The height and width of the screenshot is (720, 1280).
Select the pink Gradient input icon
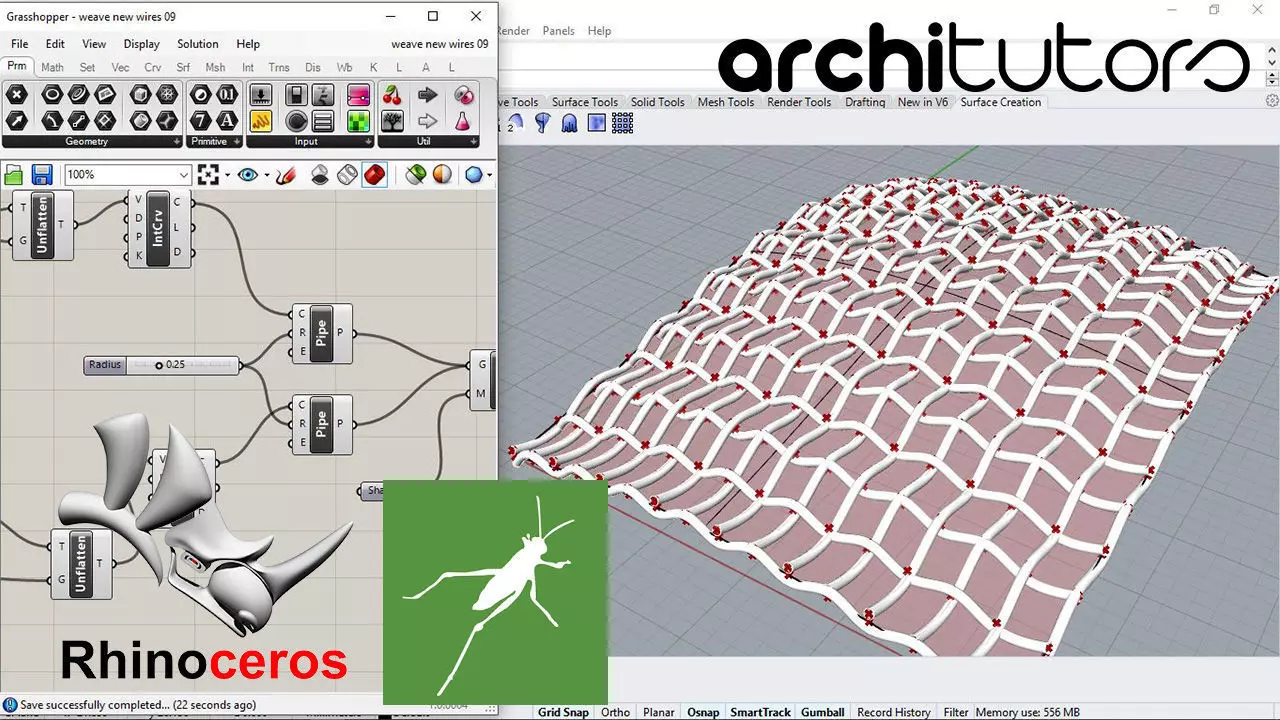click(358, 95)
